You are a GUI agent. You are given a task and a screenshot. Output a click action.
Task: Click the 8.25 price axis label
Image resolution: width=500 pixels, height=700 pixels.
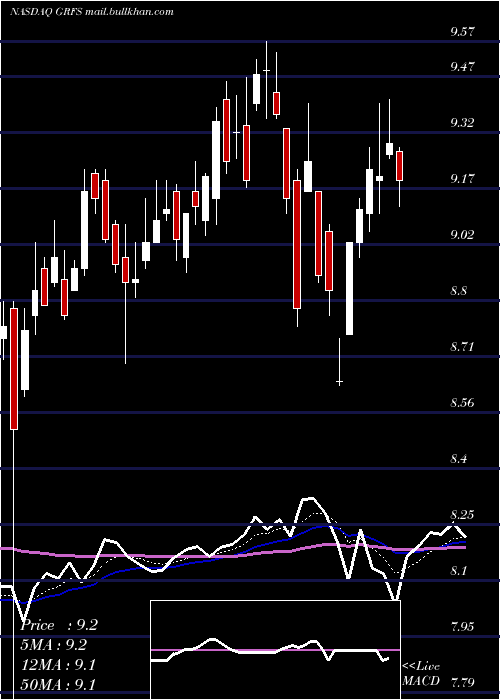463,515
